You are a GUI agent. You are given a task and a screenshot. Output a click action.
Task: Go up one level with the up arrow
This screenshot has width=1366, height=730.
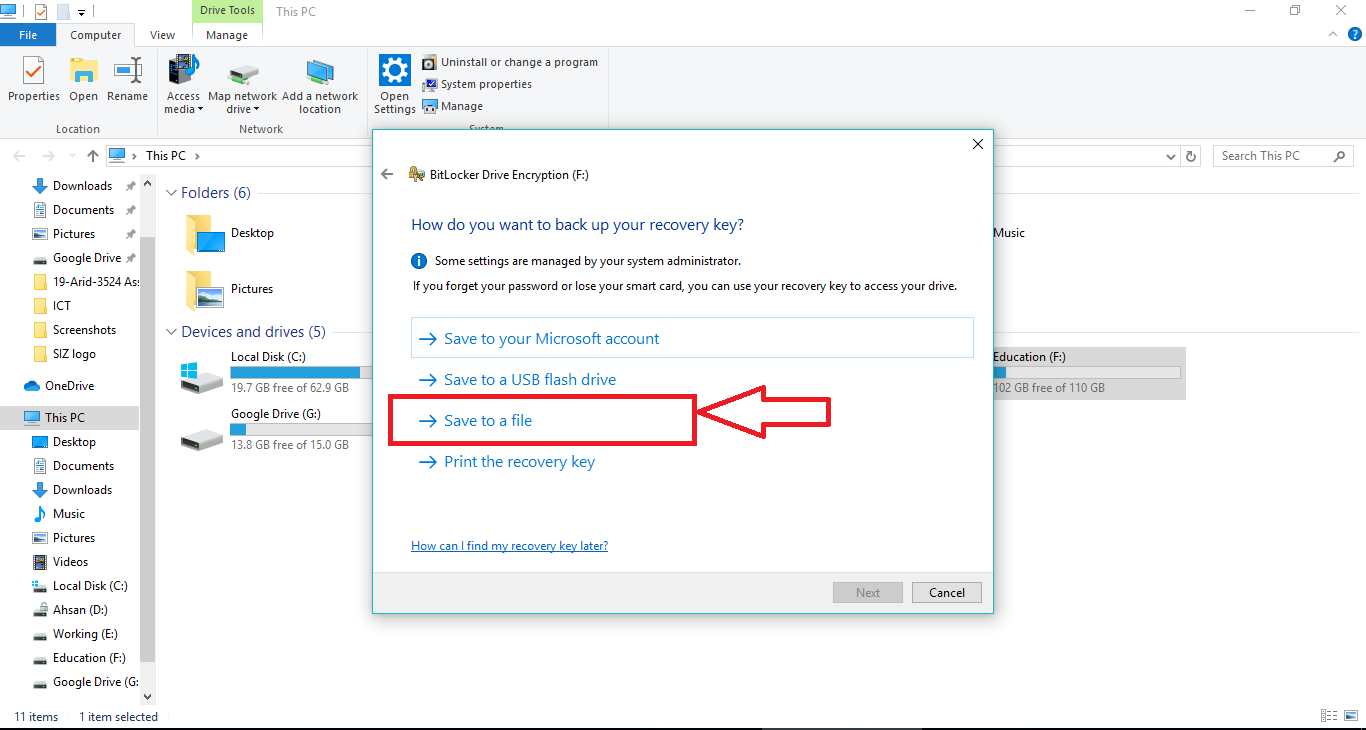[x=93, y=156]
